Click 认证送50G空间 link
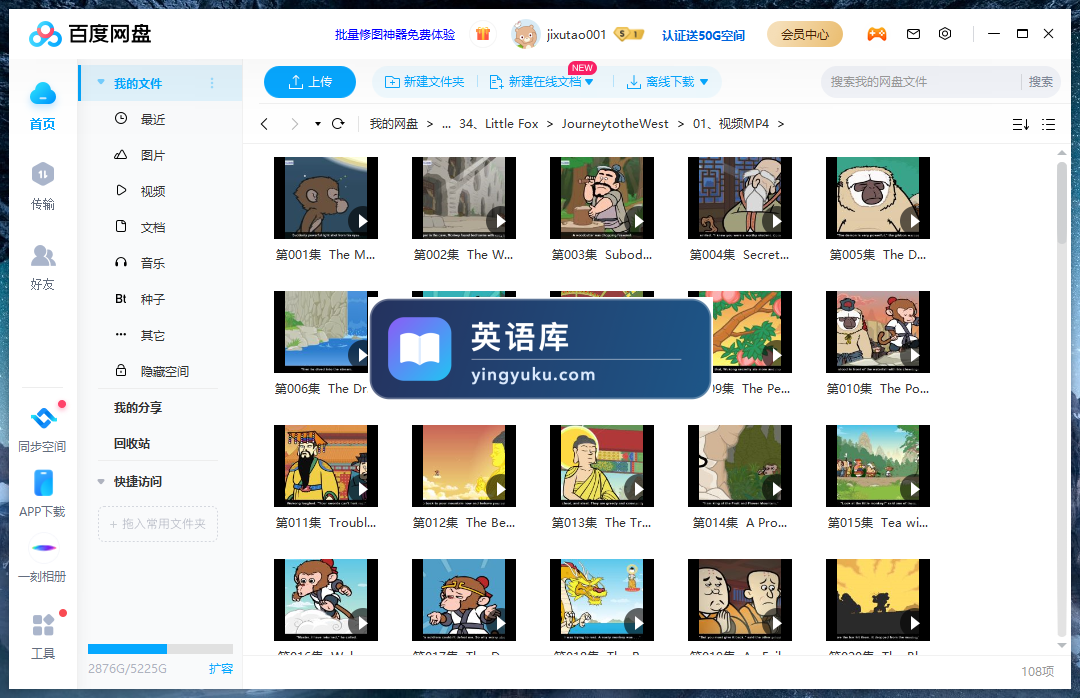The image size is (1080, 698). tap(703, 35)
